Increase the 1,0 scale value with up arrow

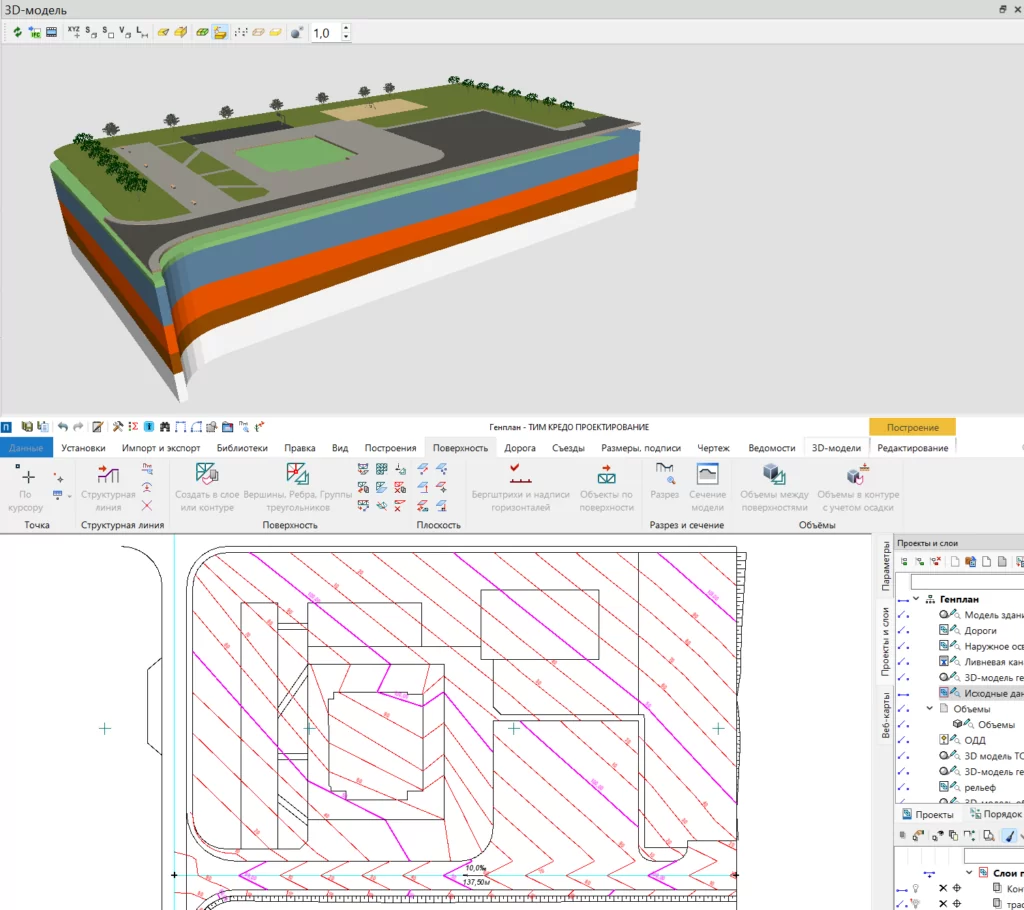point(346,28)
